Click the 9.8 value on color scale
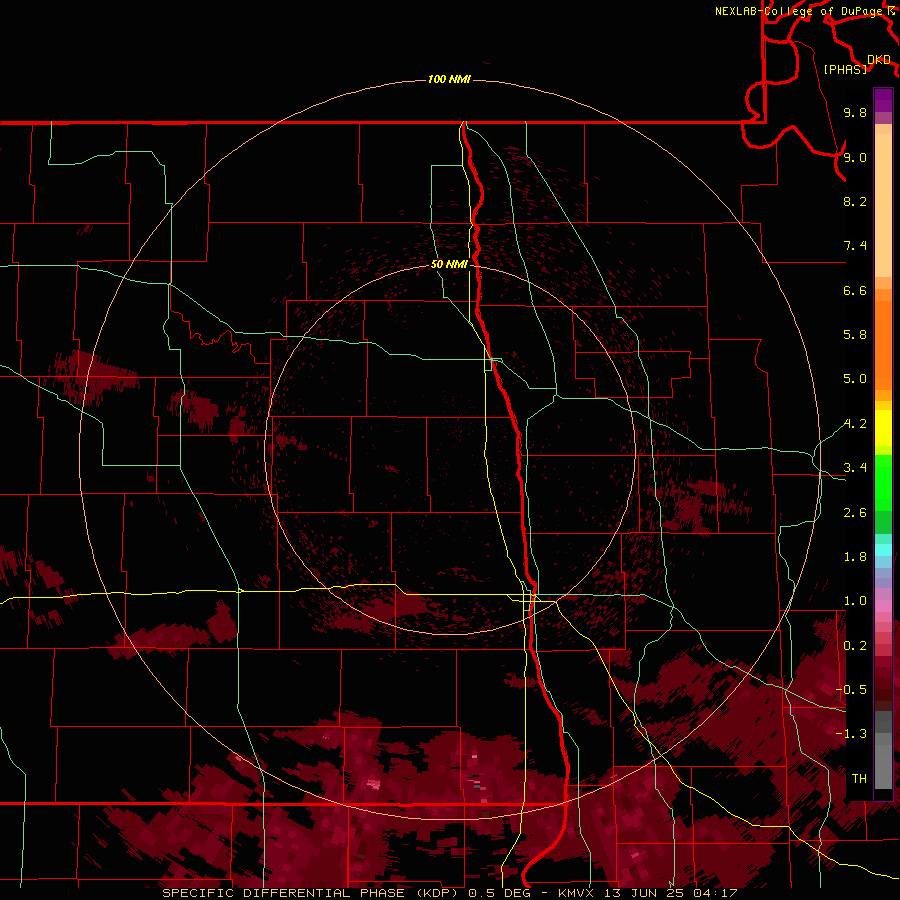 pyautogui.click(x=855, y=112)
